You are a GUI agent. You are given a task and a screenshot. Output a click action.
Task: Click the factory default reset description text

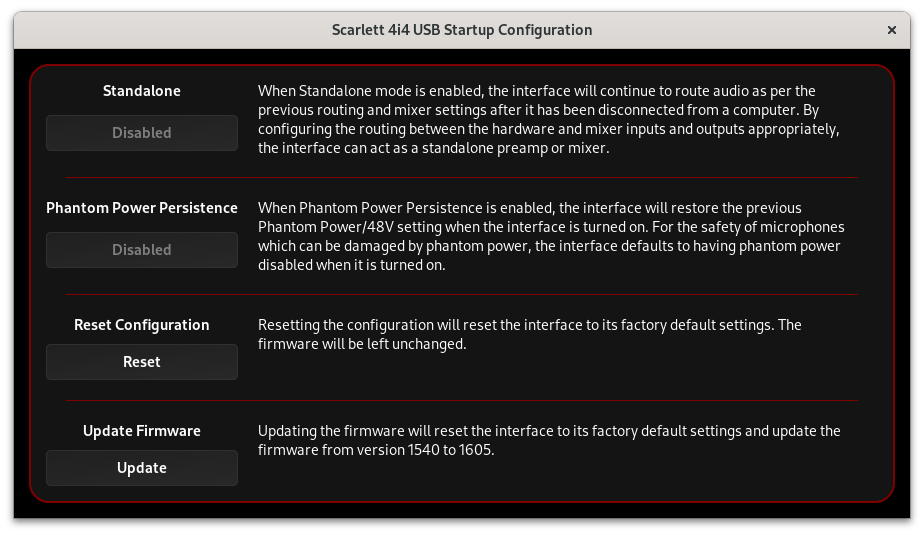point(530,326)
